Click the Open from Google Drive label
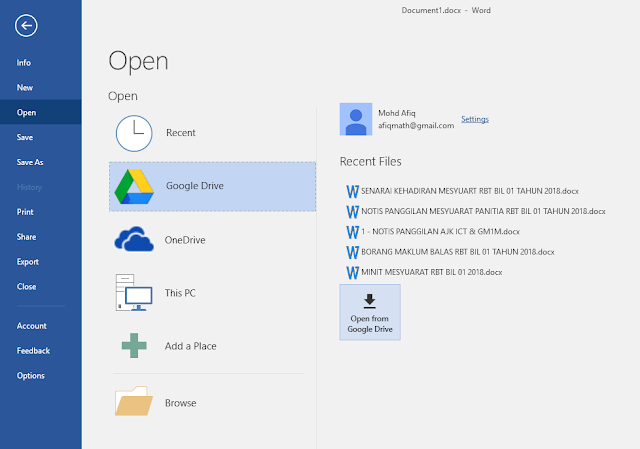Screen dimensions: 640x449 (x=370, y=324)
